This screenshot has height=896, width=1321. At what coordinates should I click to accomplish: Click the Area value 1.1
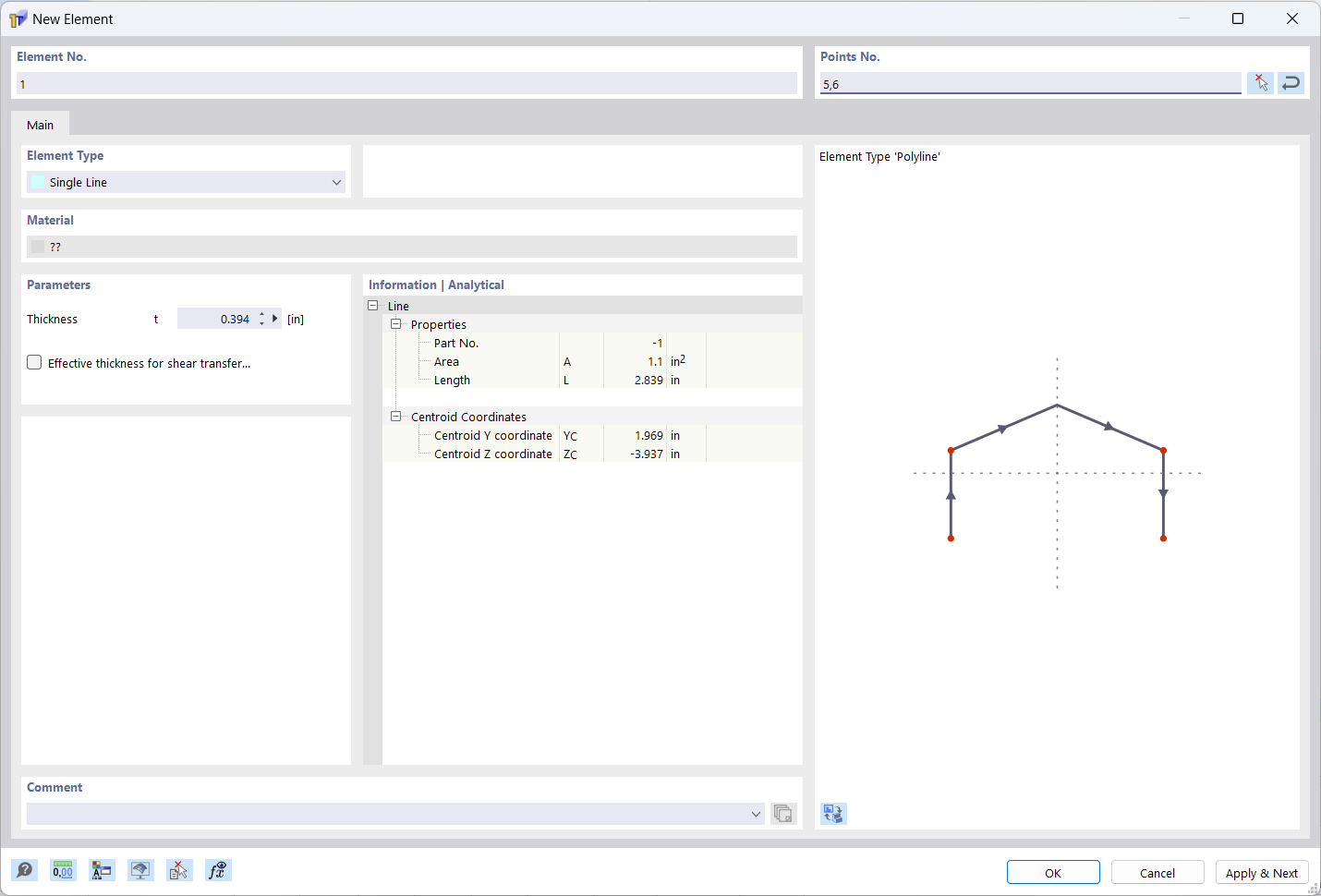[655, 361]
